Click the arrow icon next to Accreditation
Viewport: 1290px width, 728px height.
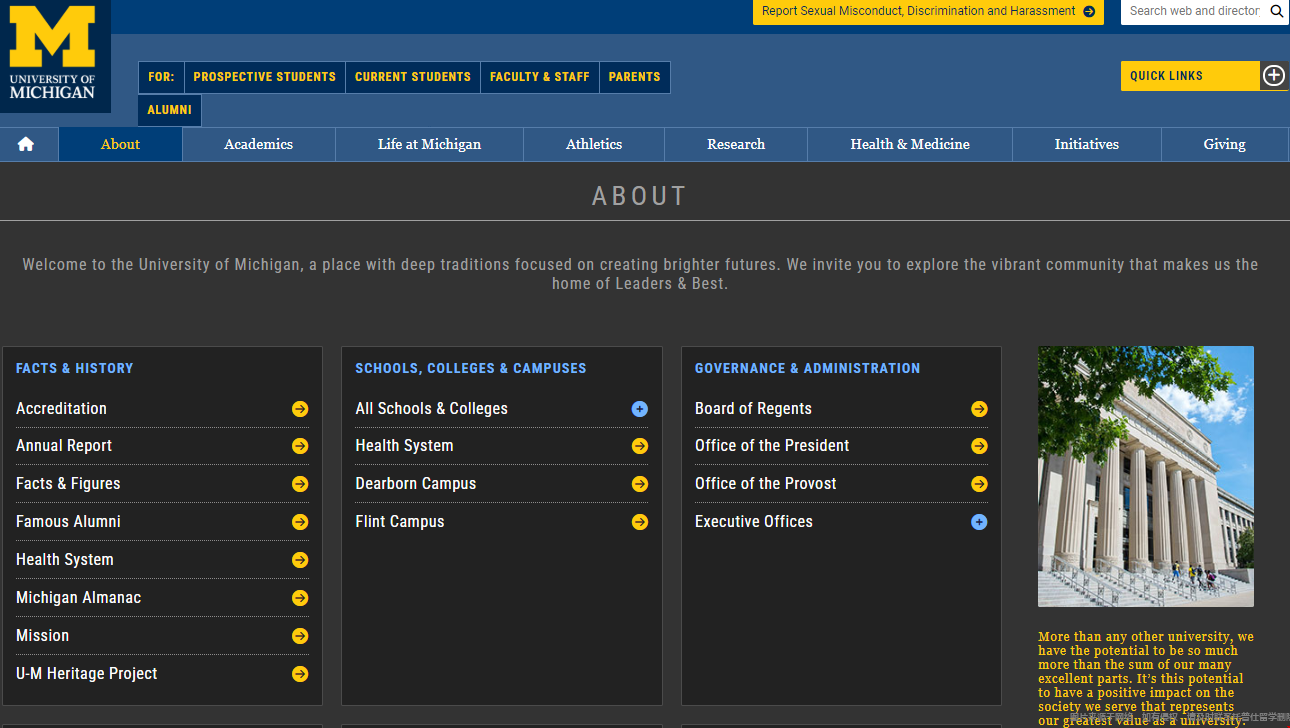(300, 409)
